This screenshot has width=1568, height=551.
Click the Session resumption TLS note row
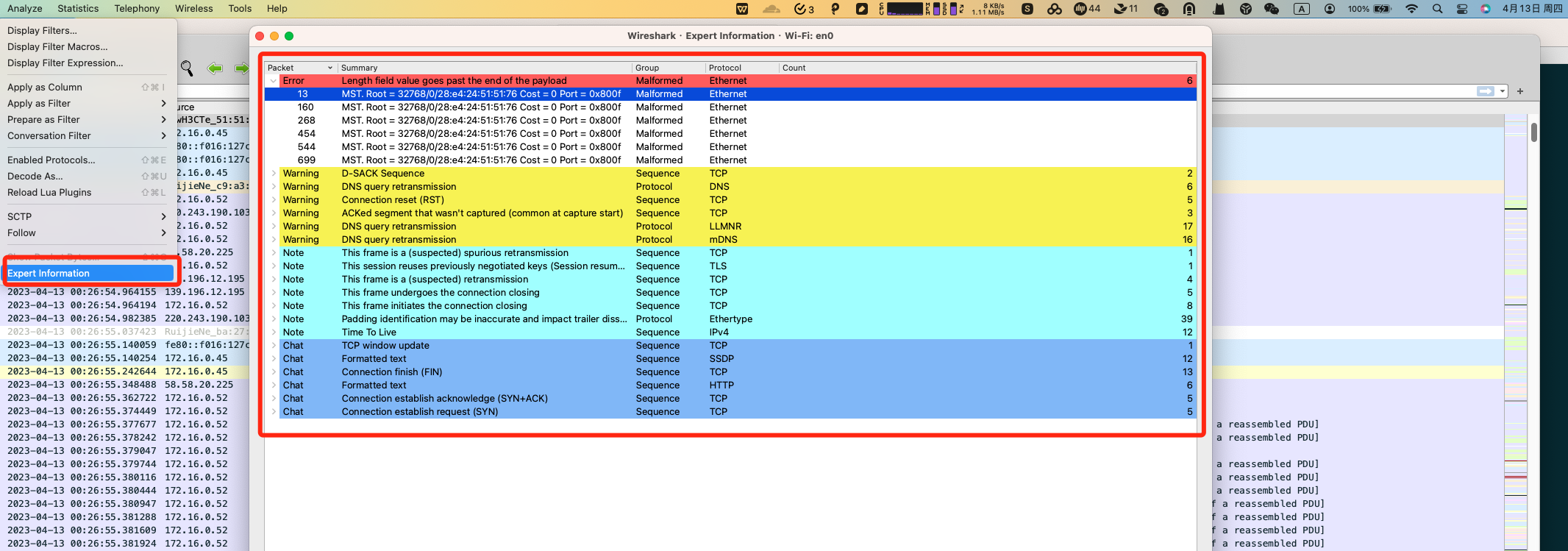tap(730, 266)
